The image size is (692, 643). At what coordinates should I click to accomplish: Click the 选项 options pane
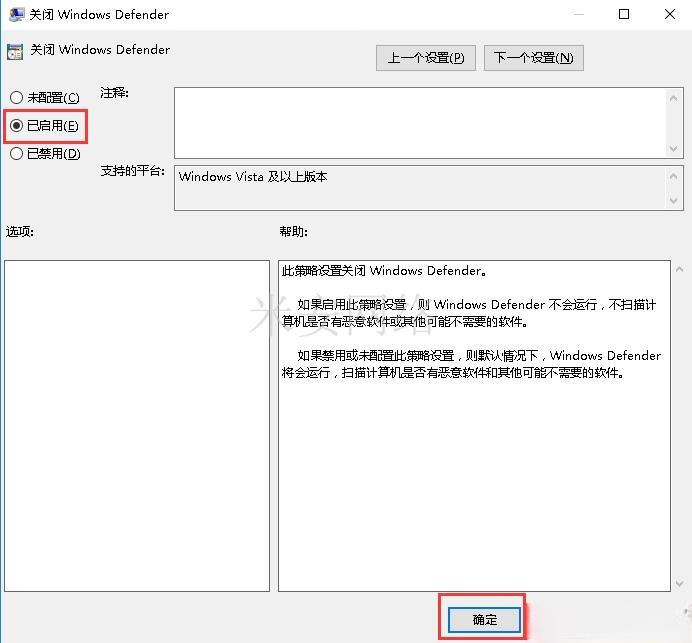tap(137, 426)
